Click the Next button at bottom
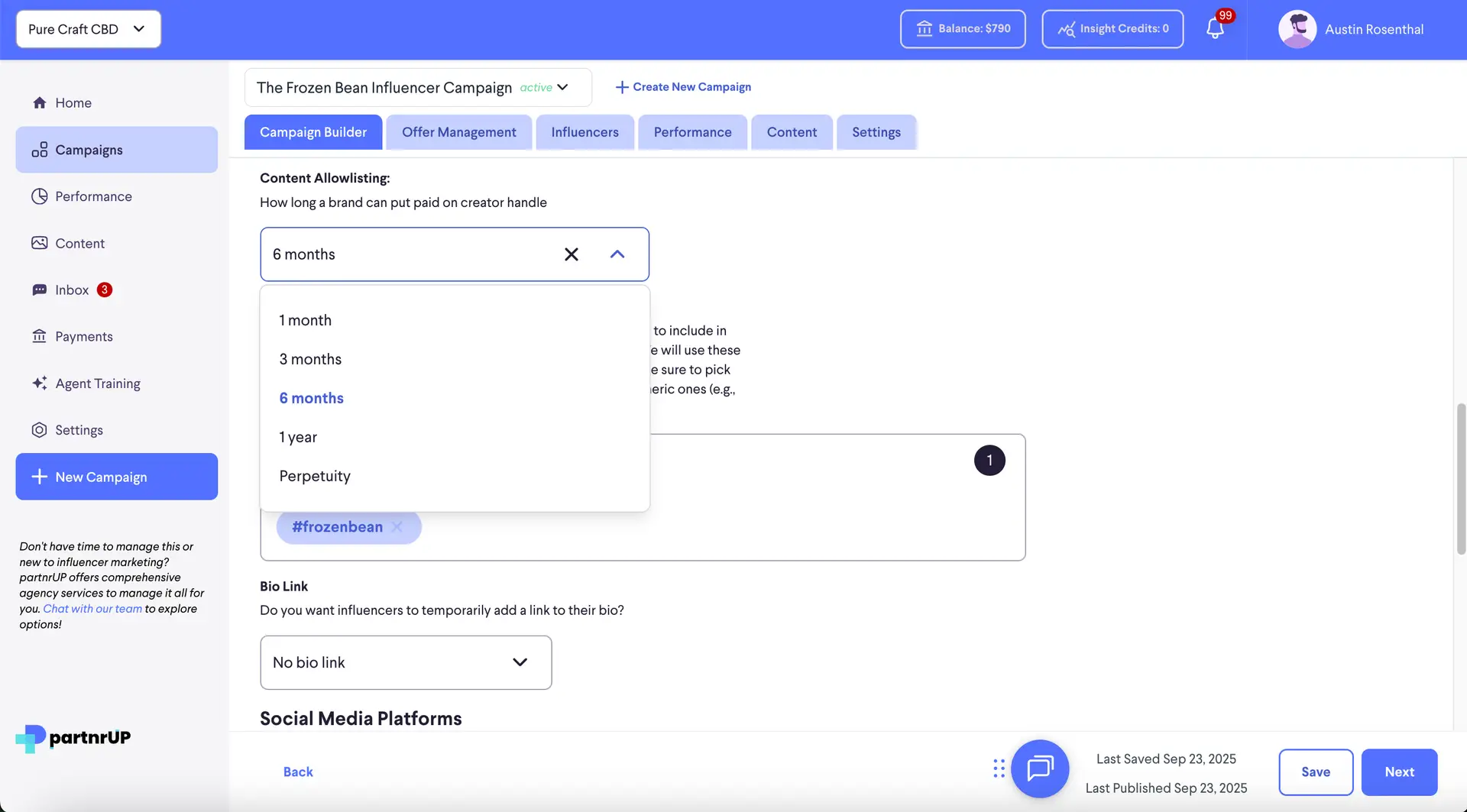Viewport: 1467px width, 812px height. [1398, 772]
